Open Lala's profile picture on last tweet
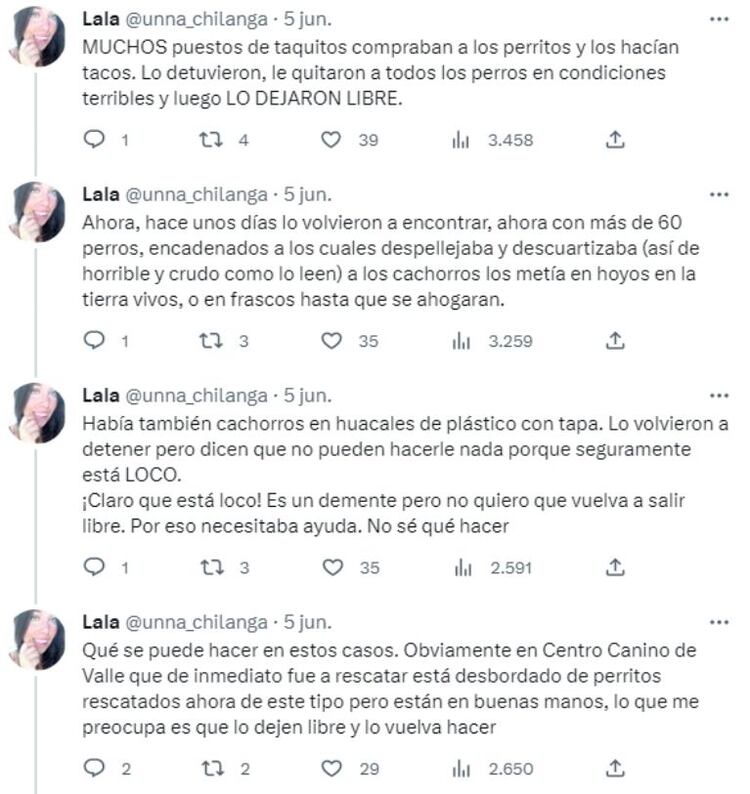750x794 pixels. pyautogui.click(x=38, y=638)
